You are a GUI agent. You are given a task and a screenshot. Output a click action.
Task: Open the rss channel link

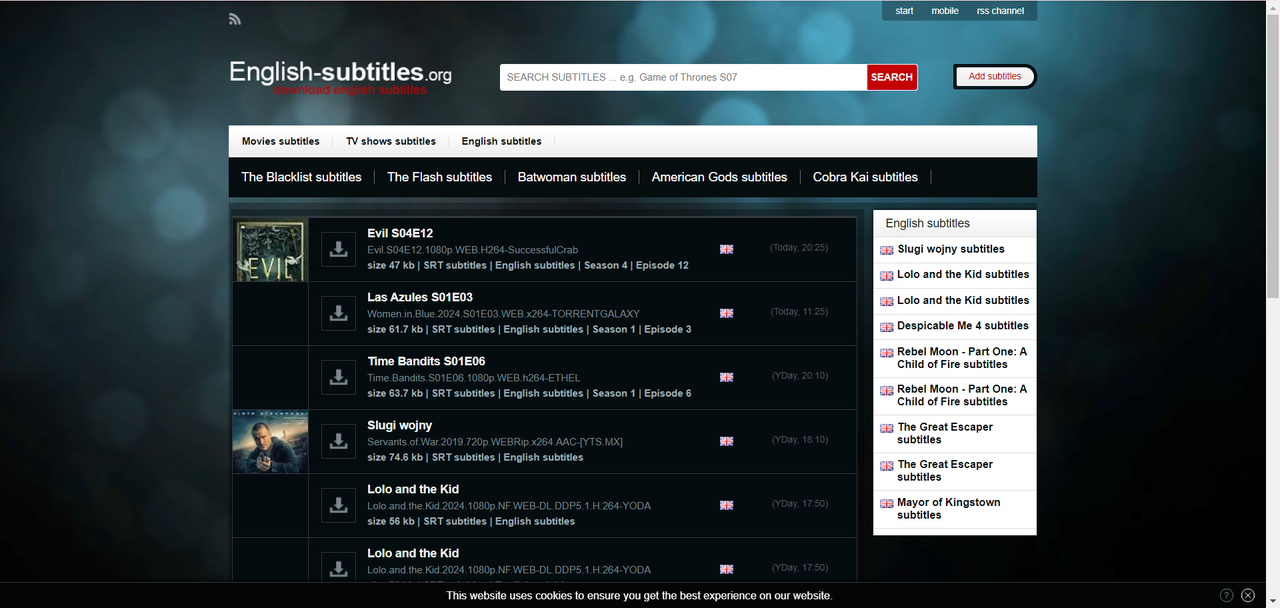point(1000,11)
